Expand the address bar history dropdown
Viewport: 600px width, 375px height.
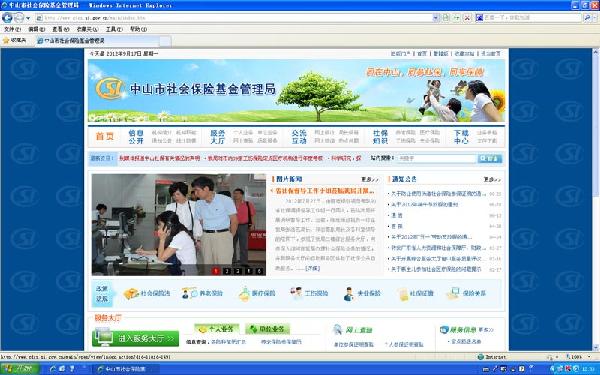436,18
